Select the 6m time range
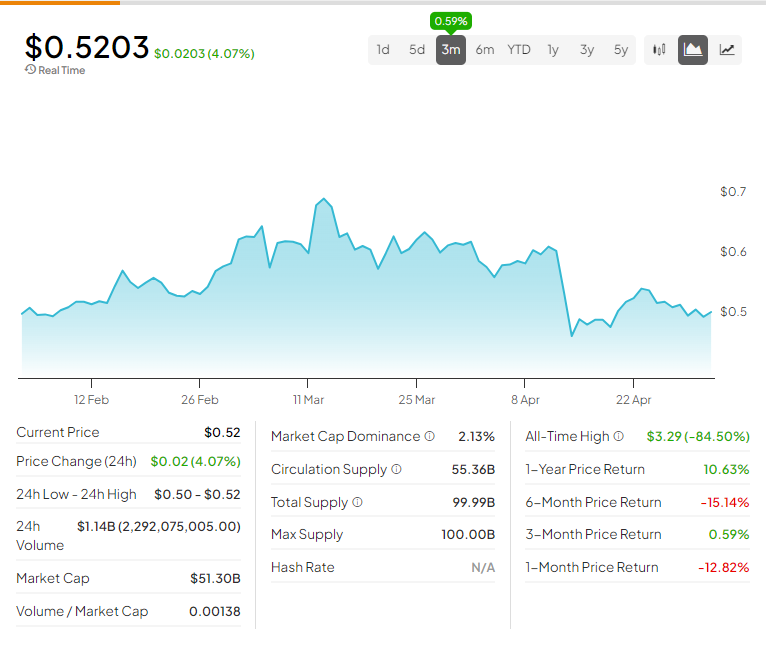 point(485,49)
